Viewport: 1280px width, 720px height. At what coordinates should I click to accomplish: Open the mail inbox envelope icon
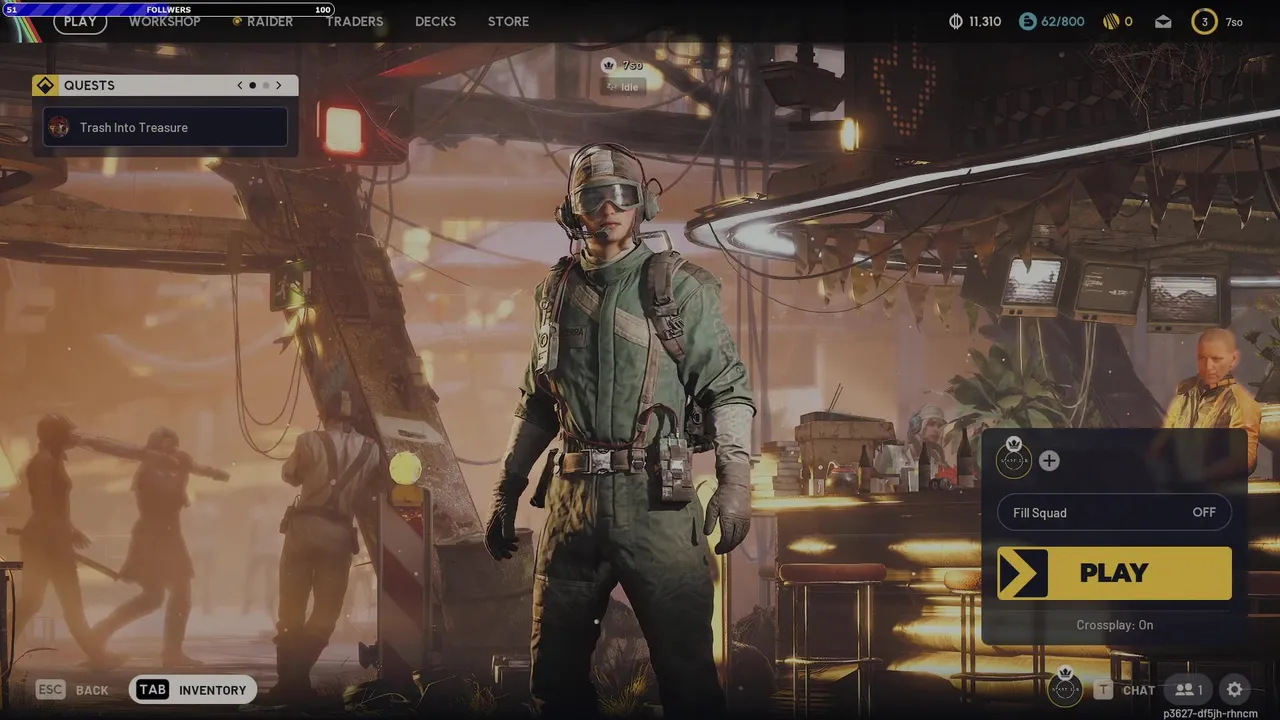click(x=1163, y=21)
